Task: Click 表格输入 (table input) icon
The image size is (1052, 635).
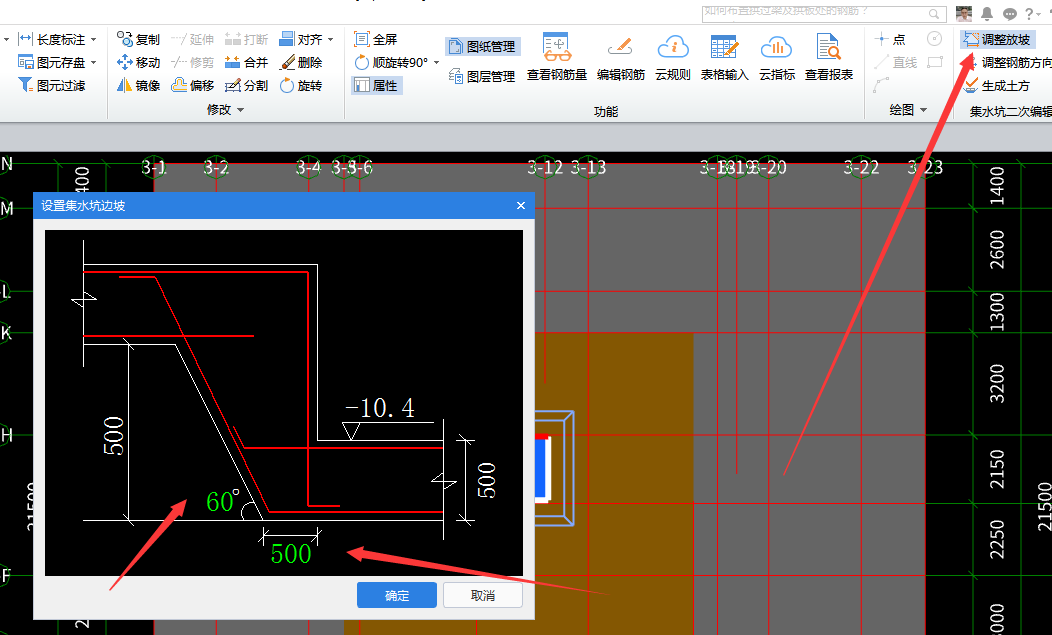Action: (x=724, y=56)
